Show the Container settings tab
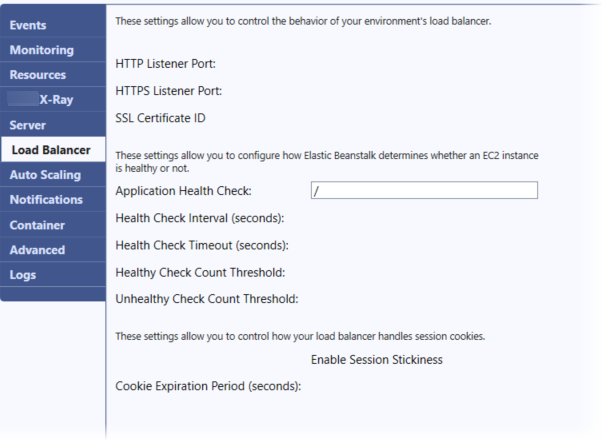 pyautogui.click(x=37, y=225)
